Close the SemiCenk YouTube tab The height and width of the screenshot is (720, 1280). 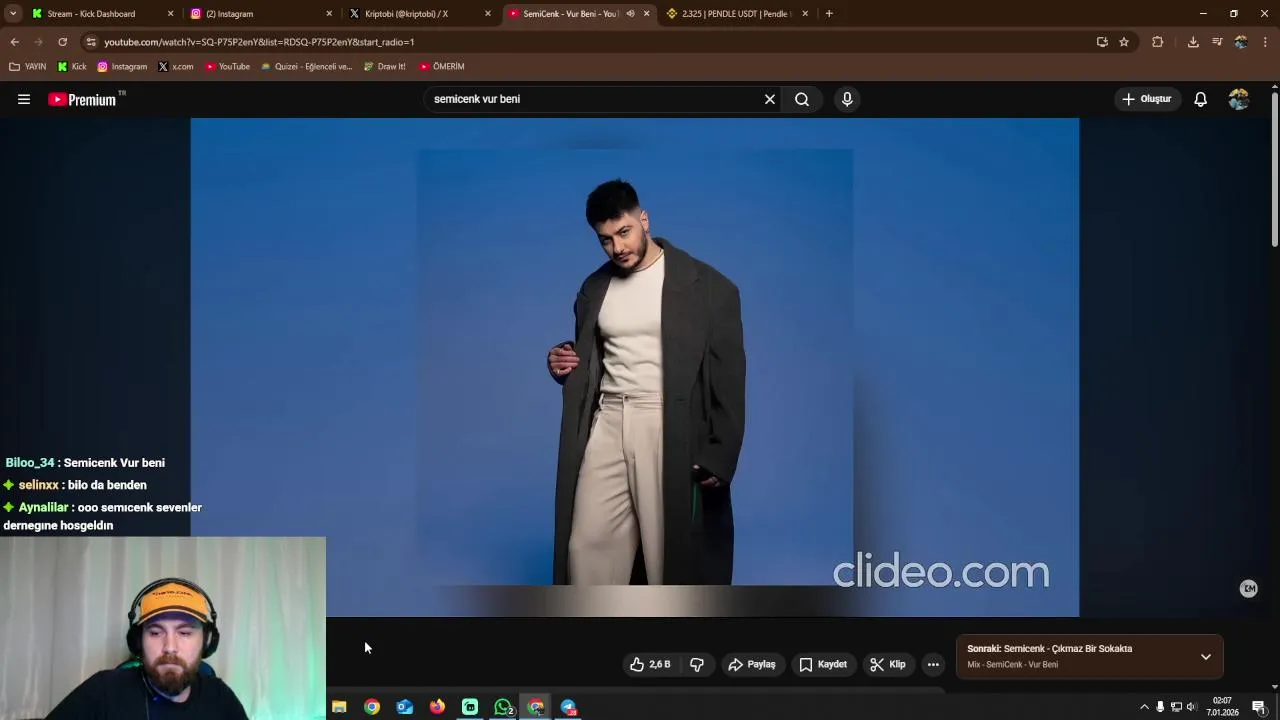(x=646, y=14)
